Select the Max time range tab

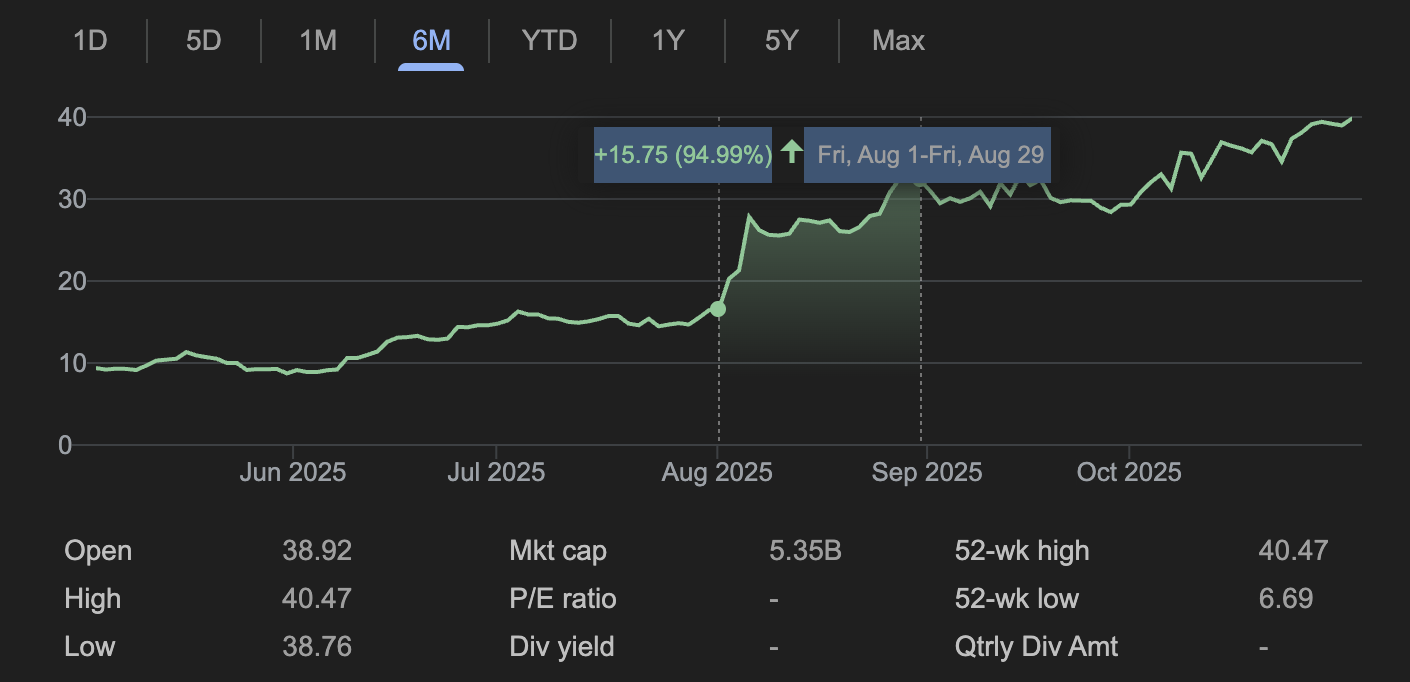click(x=898, y=41)
